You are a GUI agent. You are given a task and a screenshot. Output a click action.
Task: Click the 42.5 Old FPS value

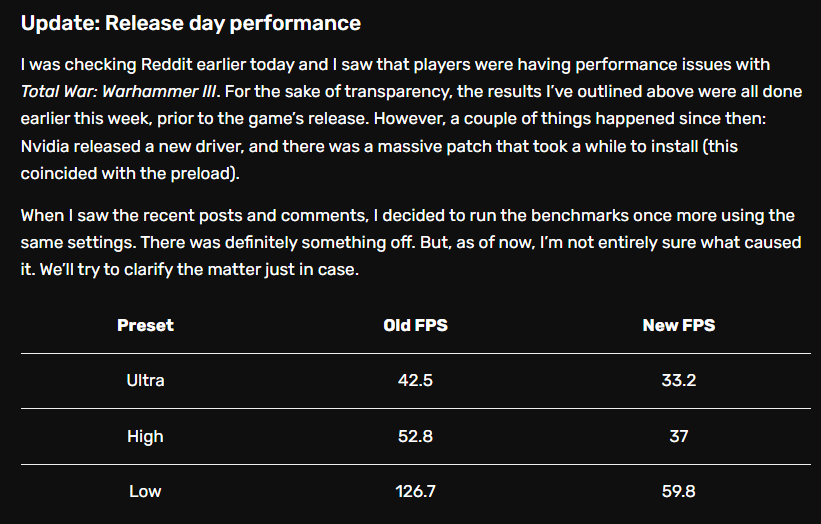pyautogui.click(x=415, y=380)
